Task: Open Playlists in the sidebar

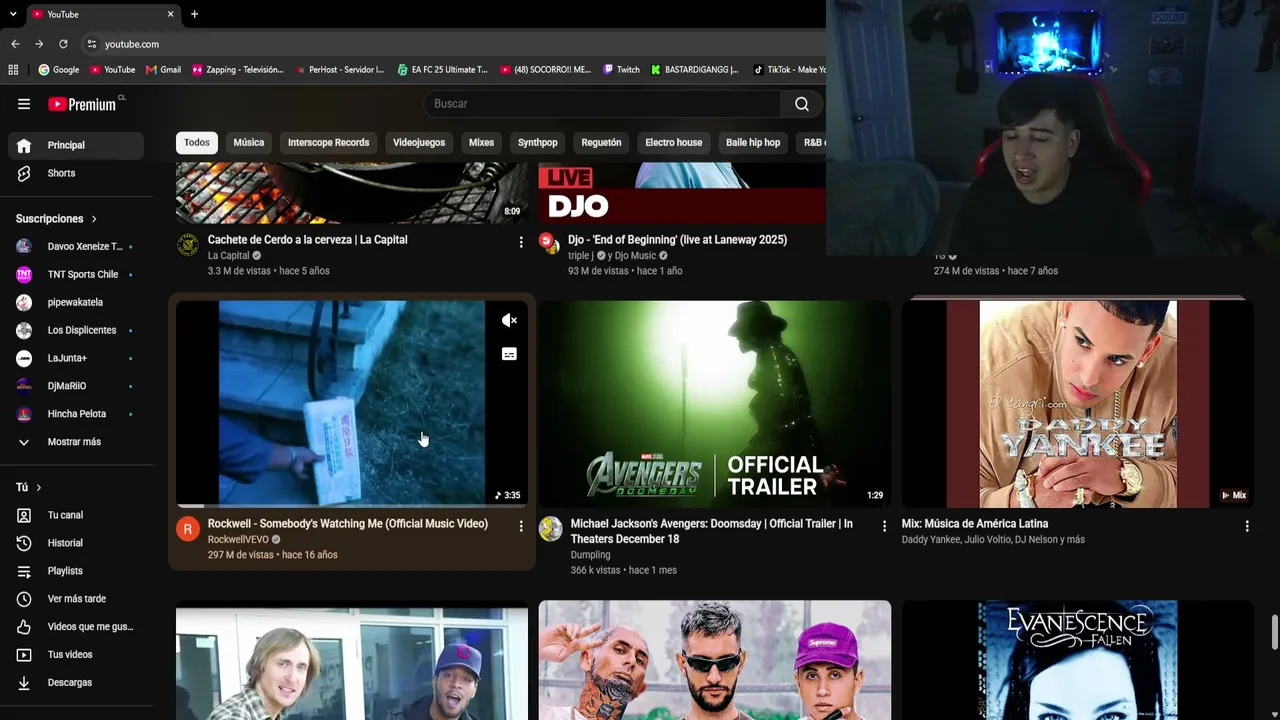Action: coord(76,571)
